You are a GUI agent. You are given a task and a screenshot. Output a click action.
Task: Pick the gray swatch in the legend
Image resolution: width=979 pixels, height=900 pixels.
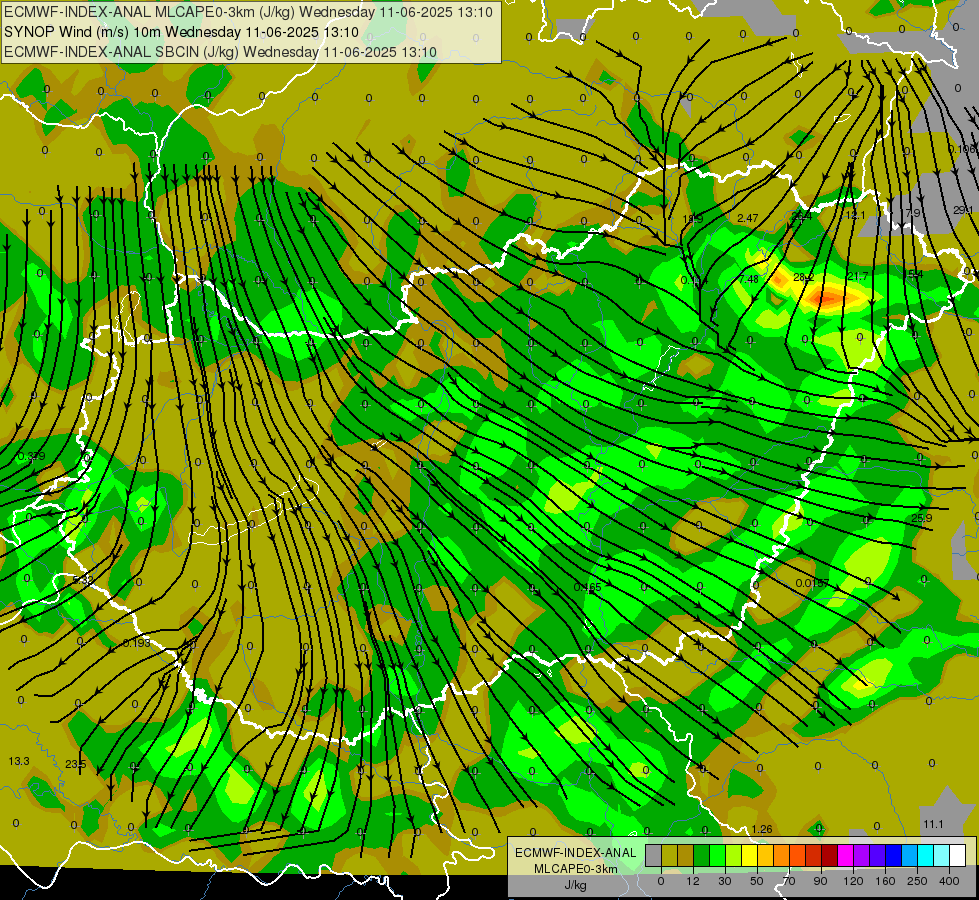click(x=654, y=855)
